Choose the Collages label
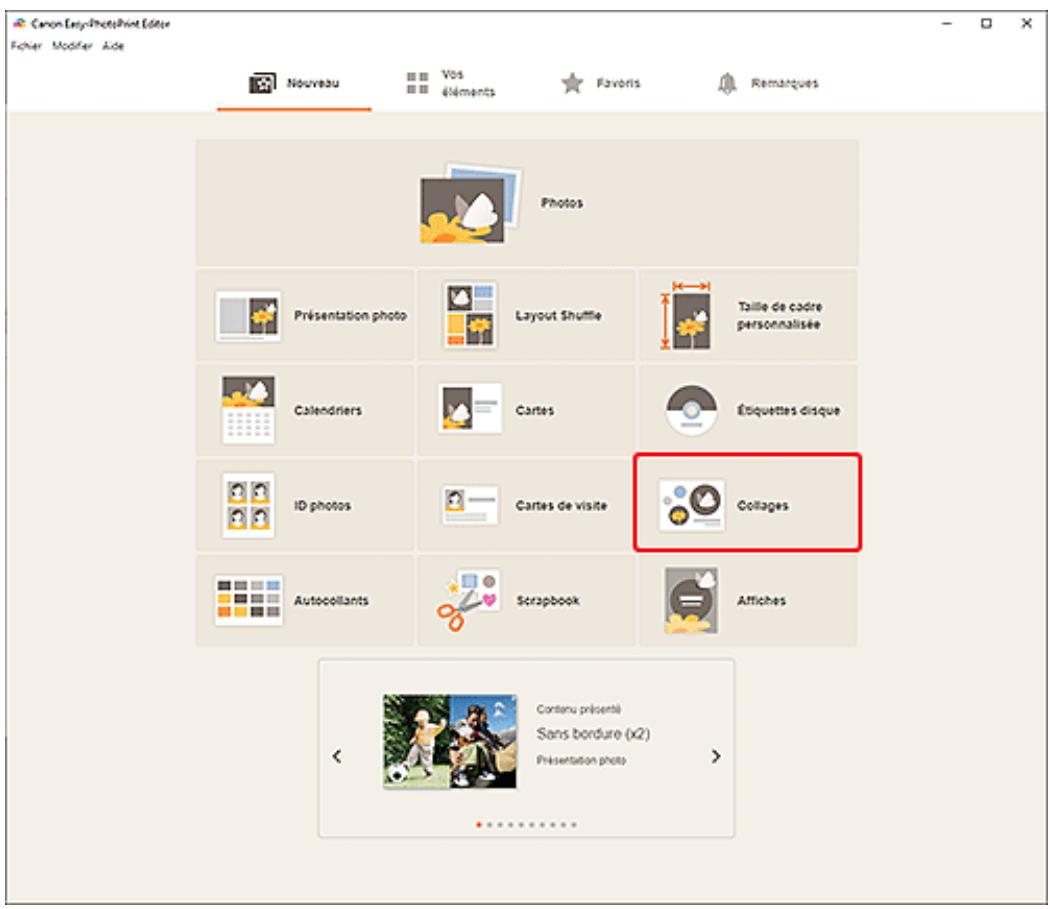 (x=763, y=506)
